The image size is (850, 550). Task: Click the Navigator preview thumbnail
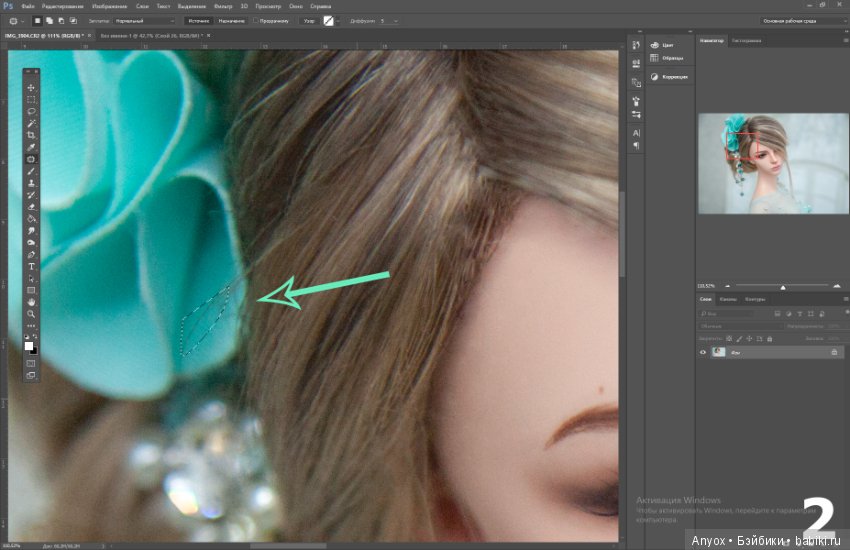pyautogui.click(x=773, y=163)
